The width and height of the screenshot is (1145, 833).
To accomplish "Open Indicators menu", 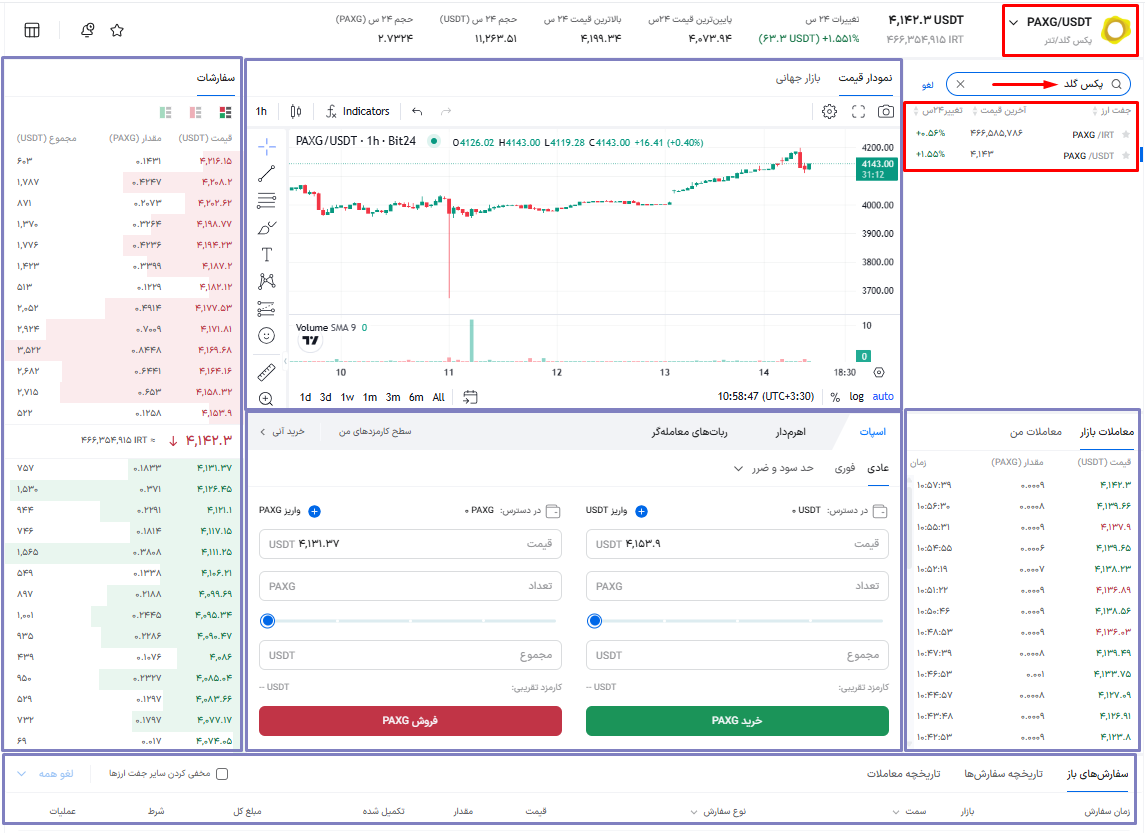I will [x=358, y=111].
